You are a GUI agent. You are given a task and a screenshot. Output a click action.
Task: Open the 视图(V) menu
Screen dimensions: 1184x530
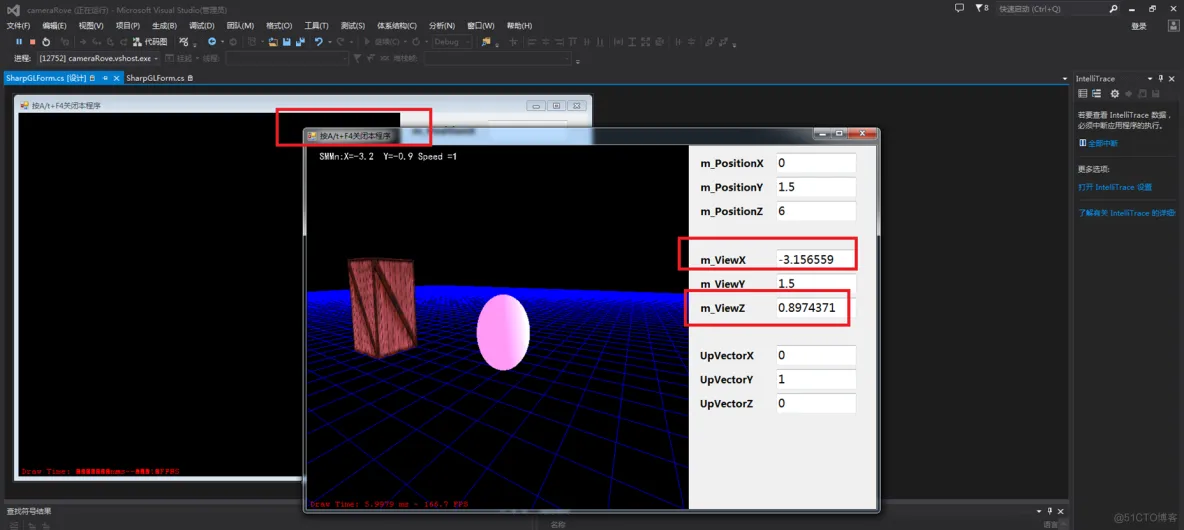click(x=91, y=26)
